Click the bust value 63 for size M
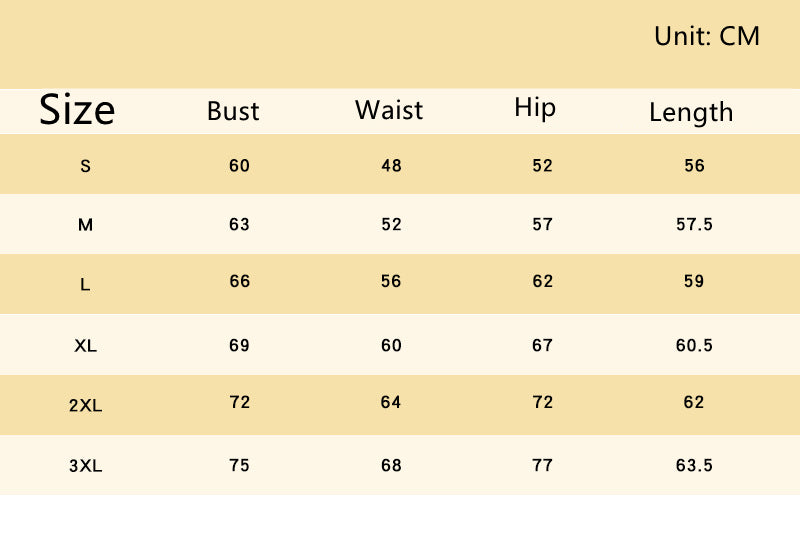 pyautogui.click(x=239, y=224)
